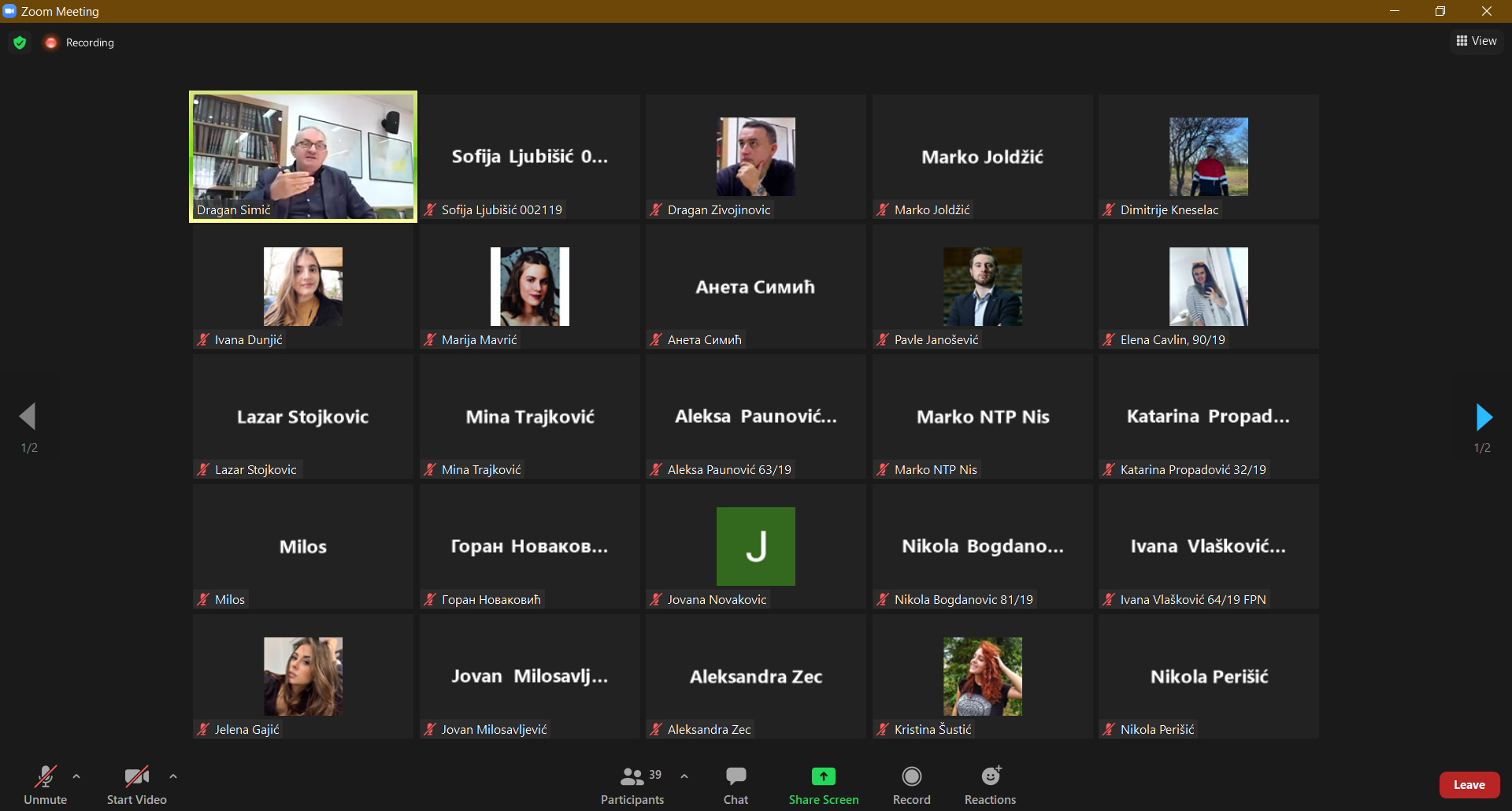The width and height of the screenshot is (1512, 811).
Task: Click muted mic icon beside Milos label
Action: 203,599
